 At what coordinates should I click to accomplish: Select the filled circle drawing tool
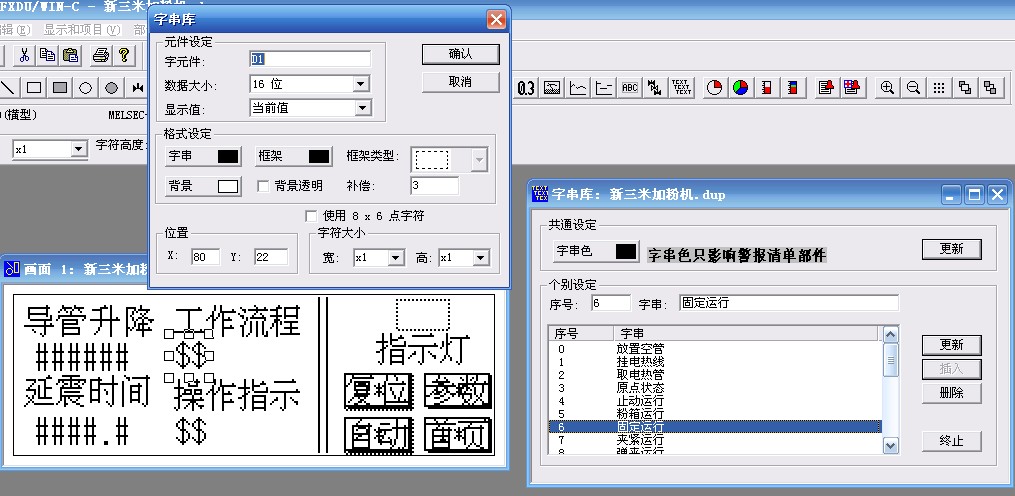coord(112,88)
